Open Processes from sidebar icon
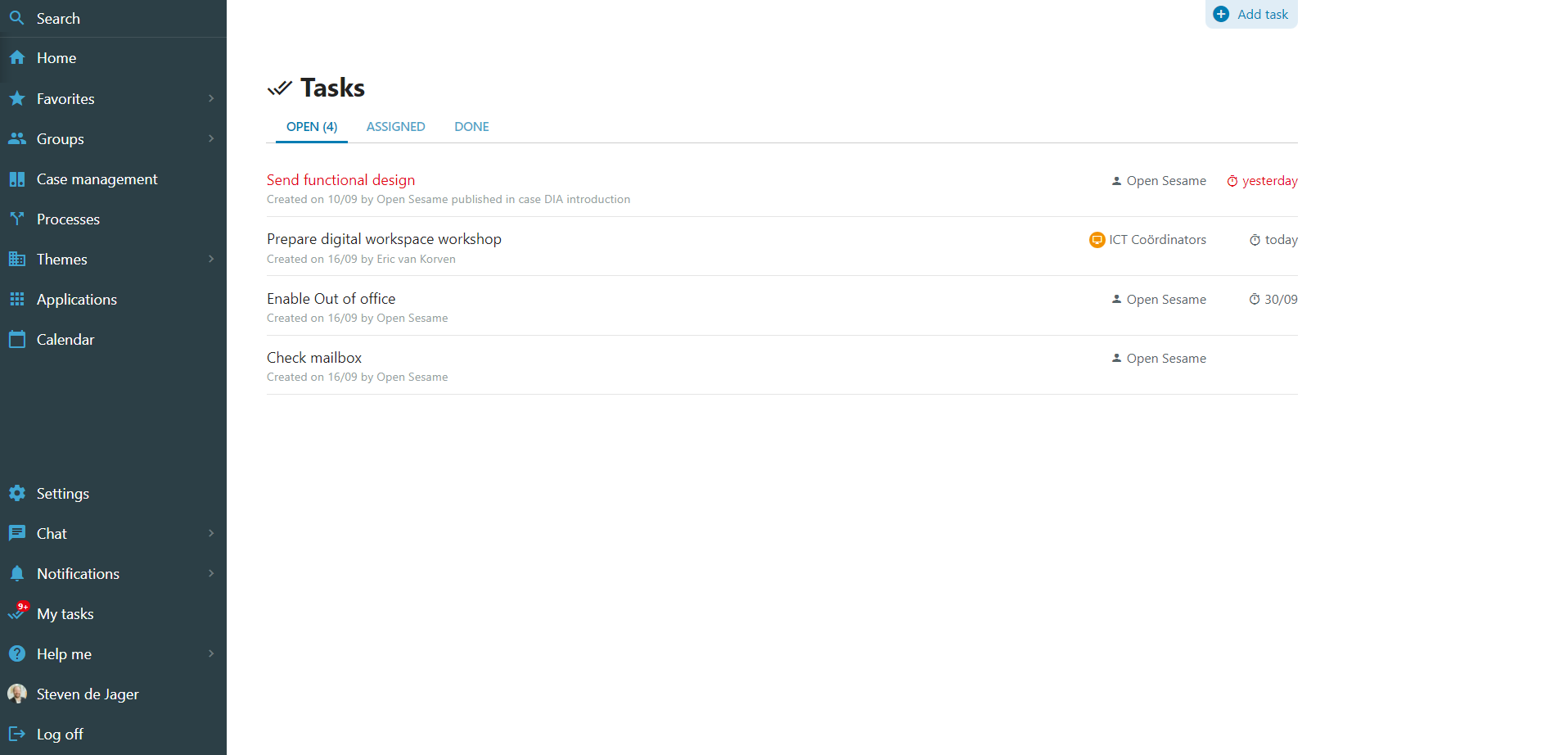 (16, 219)
